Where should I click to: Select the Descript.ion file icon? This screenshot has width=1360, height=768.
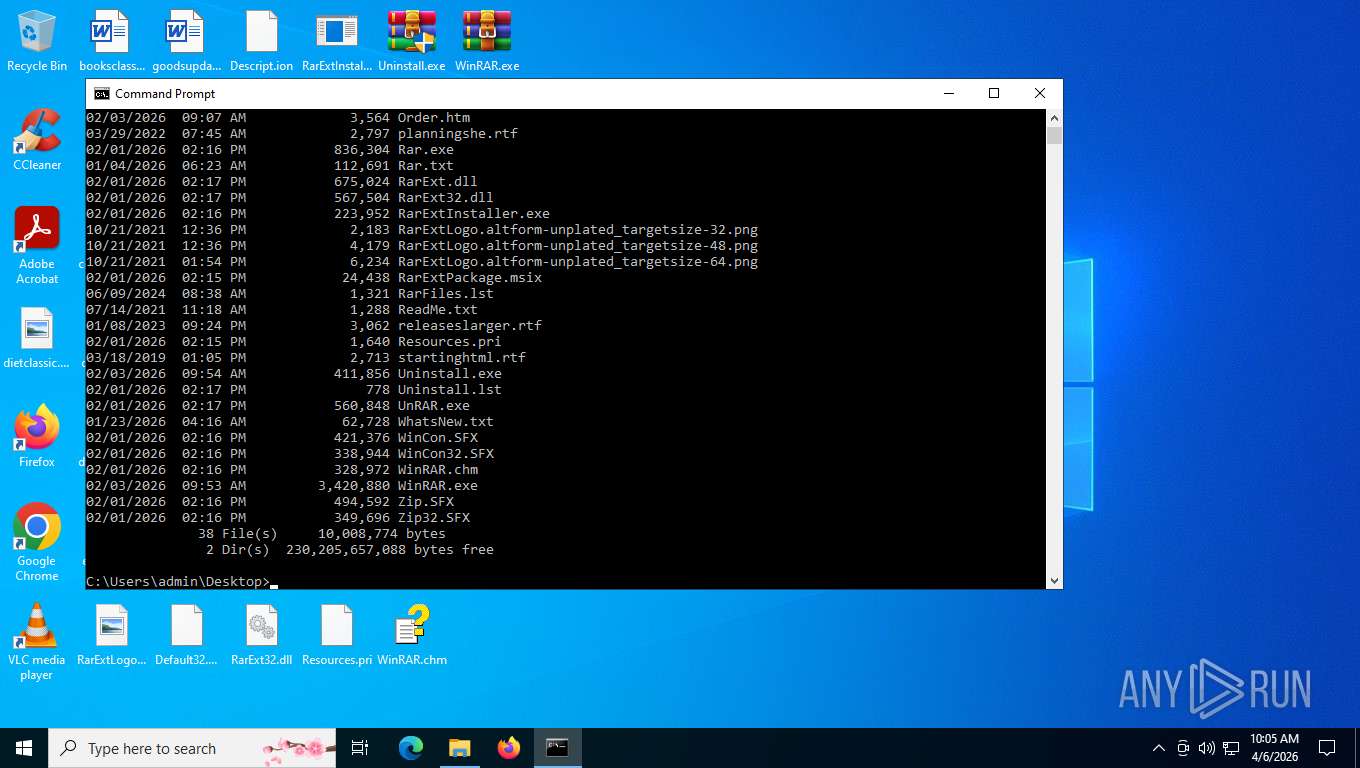(x=261, y=41)
